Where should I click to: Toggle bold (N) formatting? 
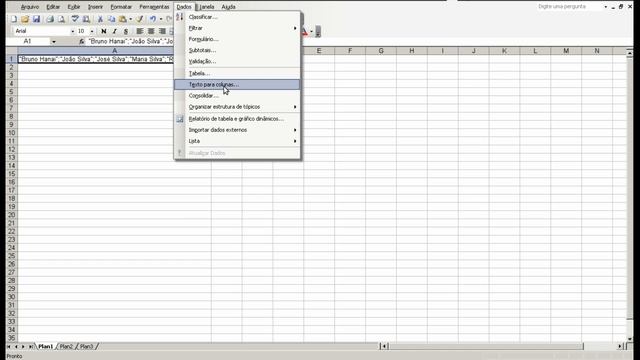pos(104,31)
